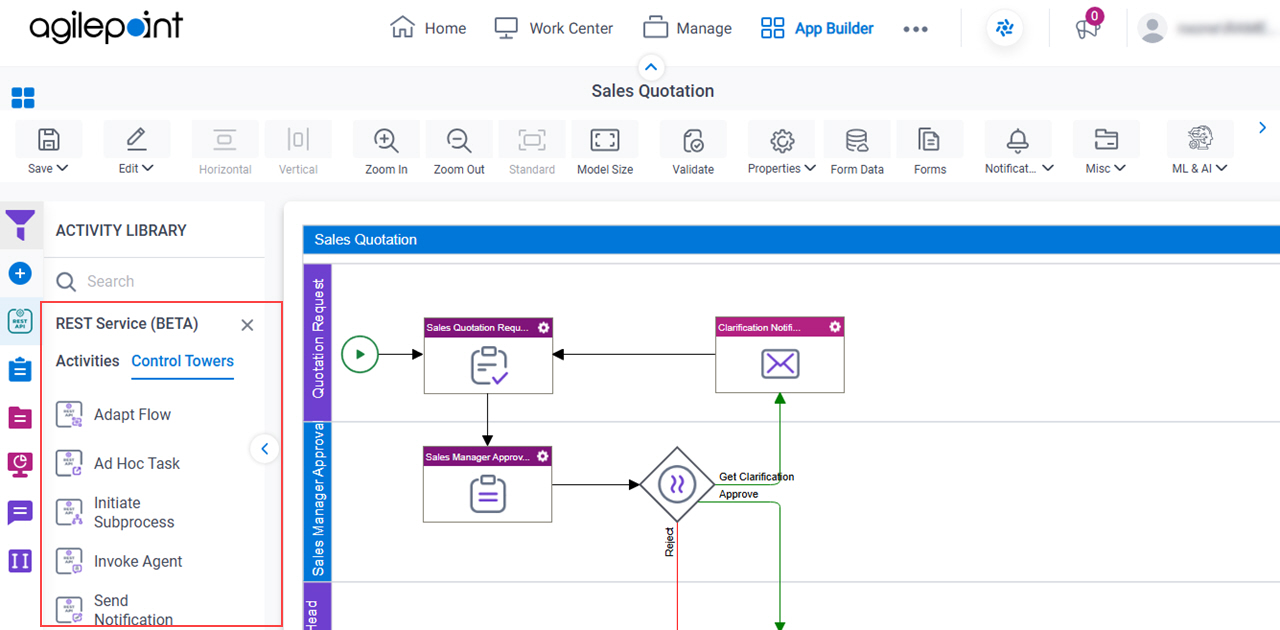Select the blue clipboard sidebar icon
Screen dimensions: 1280x630
(x=20, y=369)
